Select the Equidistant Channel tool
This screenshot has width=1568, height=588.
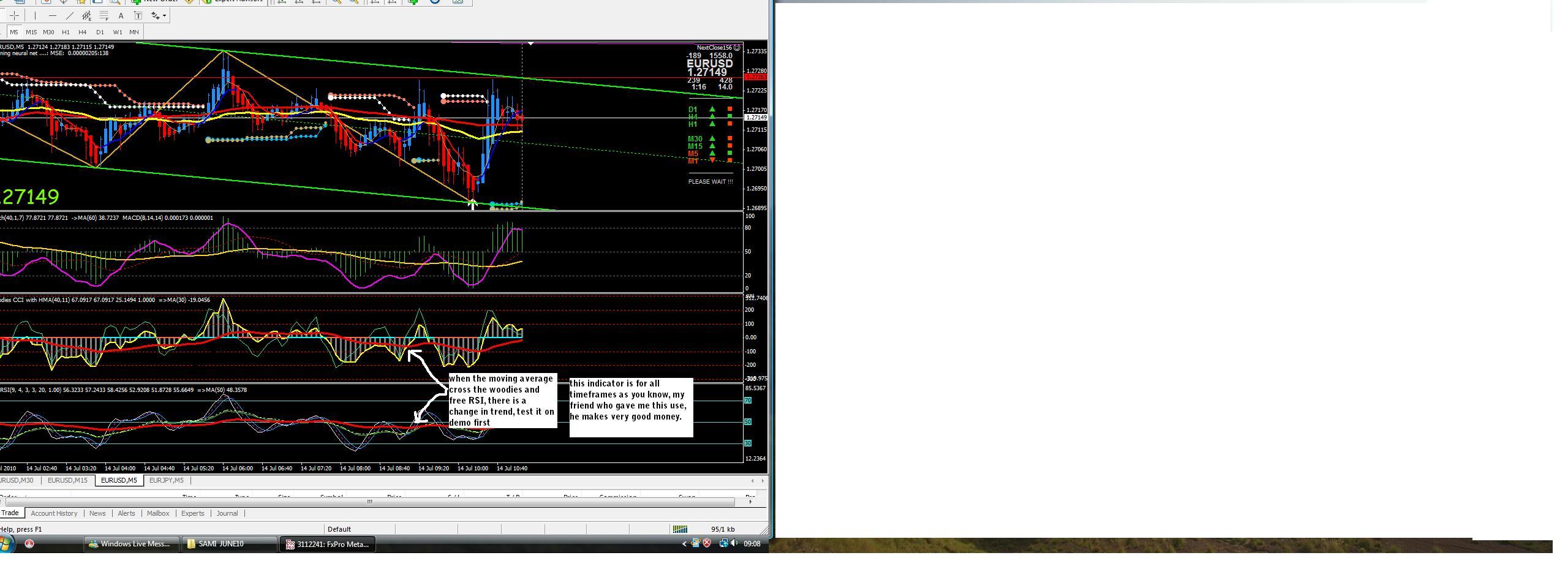click(86, 16)
